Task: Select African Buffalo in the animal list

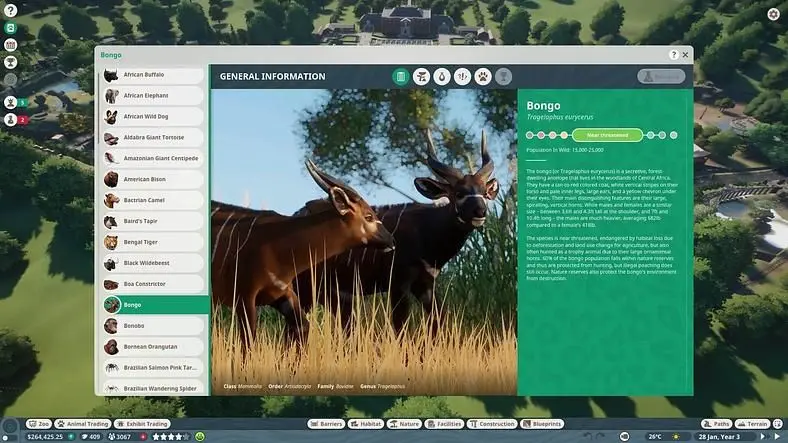Action: tap(153, 75)
